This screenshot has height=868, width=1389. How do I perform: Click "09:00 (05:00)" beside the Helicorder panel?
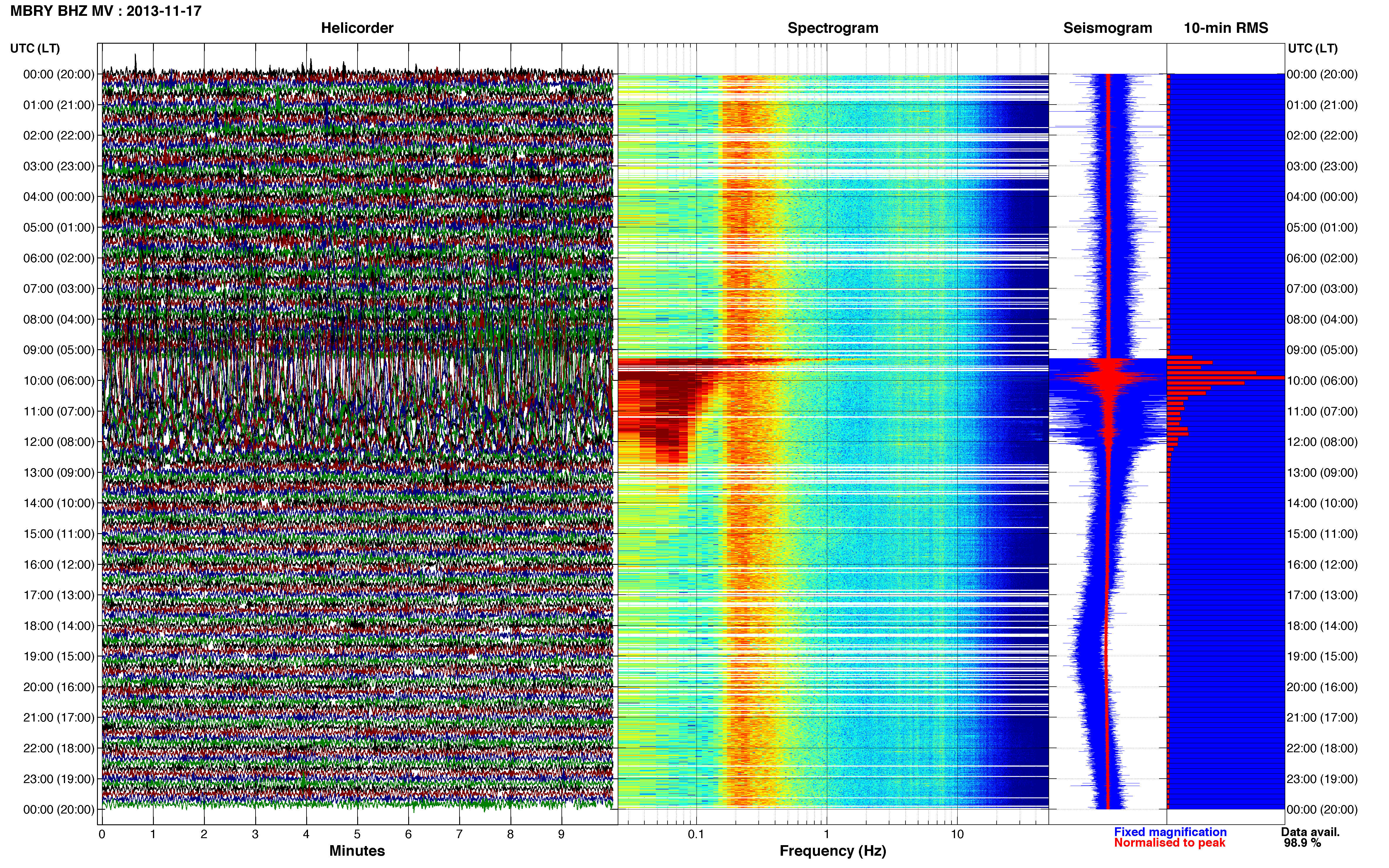tap(59, 350)
